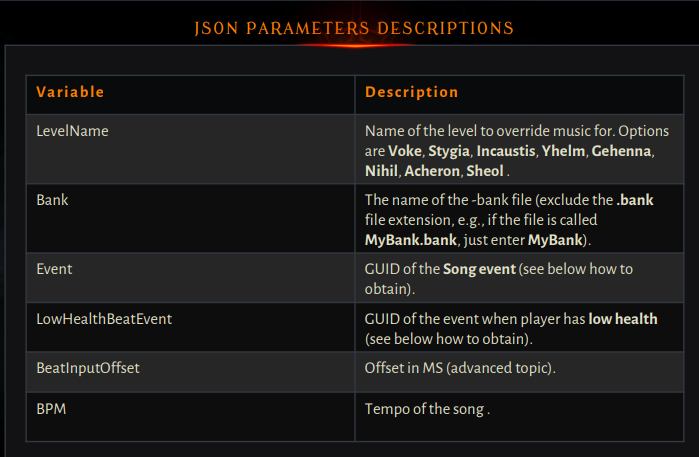
Task: Click the bold Gehenna level name
Action: pos(621,151)
